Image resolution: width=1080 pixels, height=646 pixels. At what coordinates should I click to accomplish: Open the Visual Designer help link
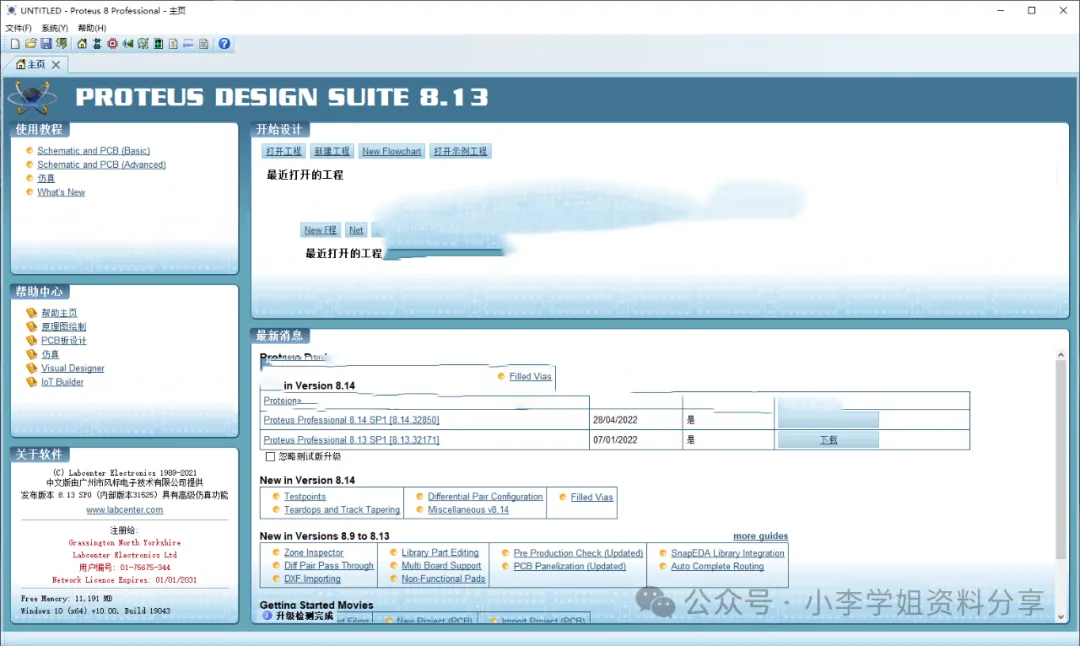pos(72,368)
